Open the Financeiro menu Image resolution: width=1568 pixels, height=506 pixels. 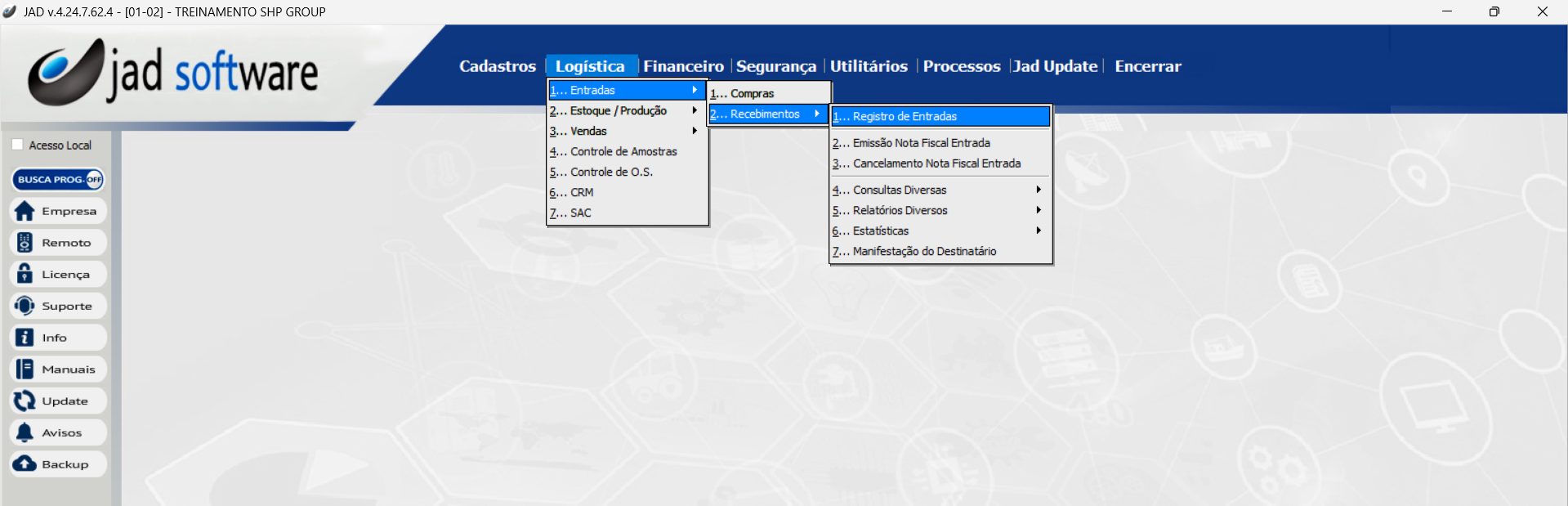click(683, 66)
